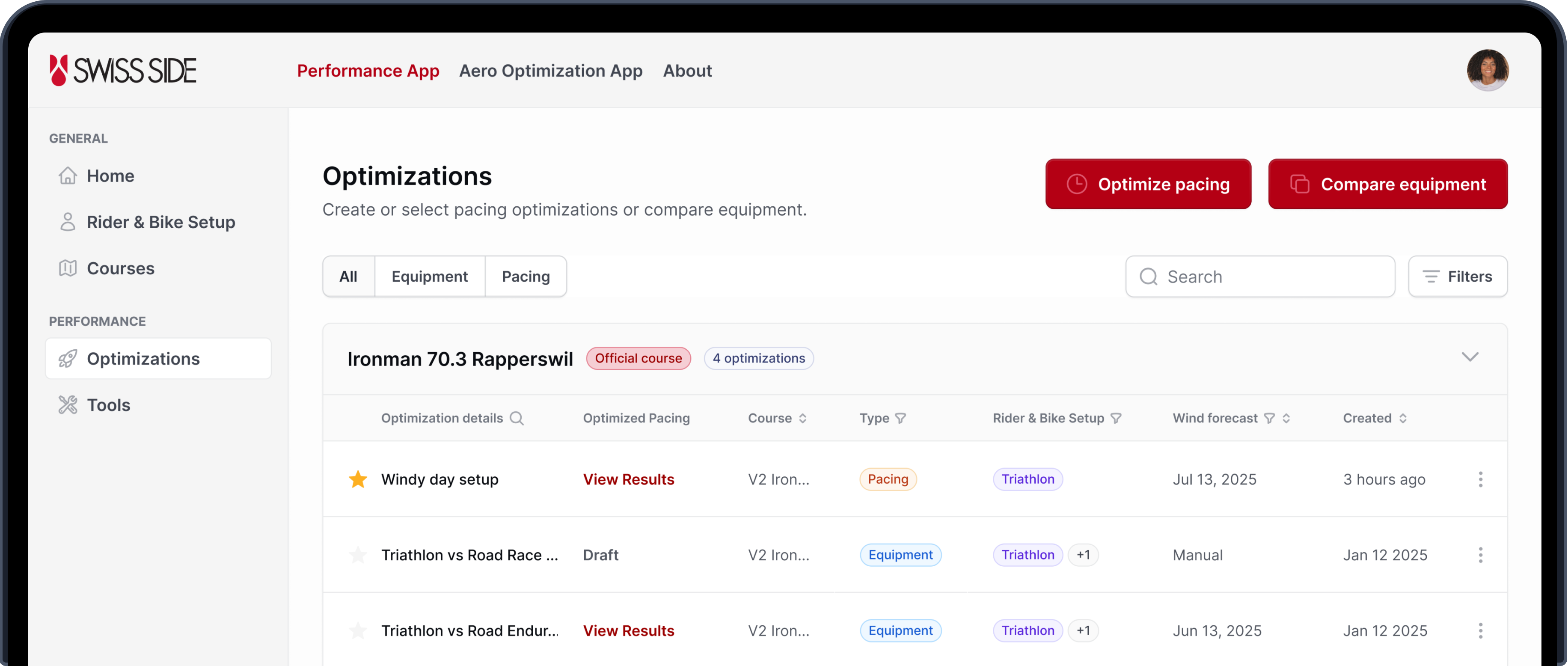Open Performance App tab

(368, 71)
